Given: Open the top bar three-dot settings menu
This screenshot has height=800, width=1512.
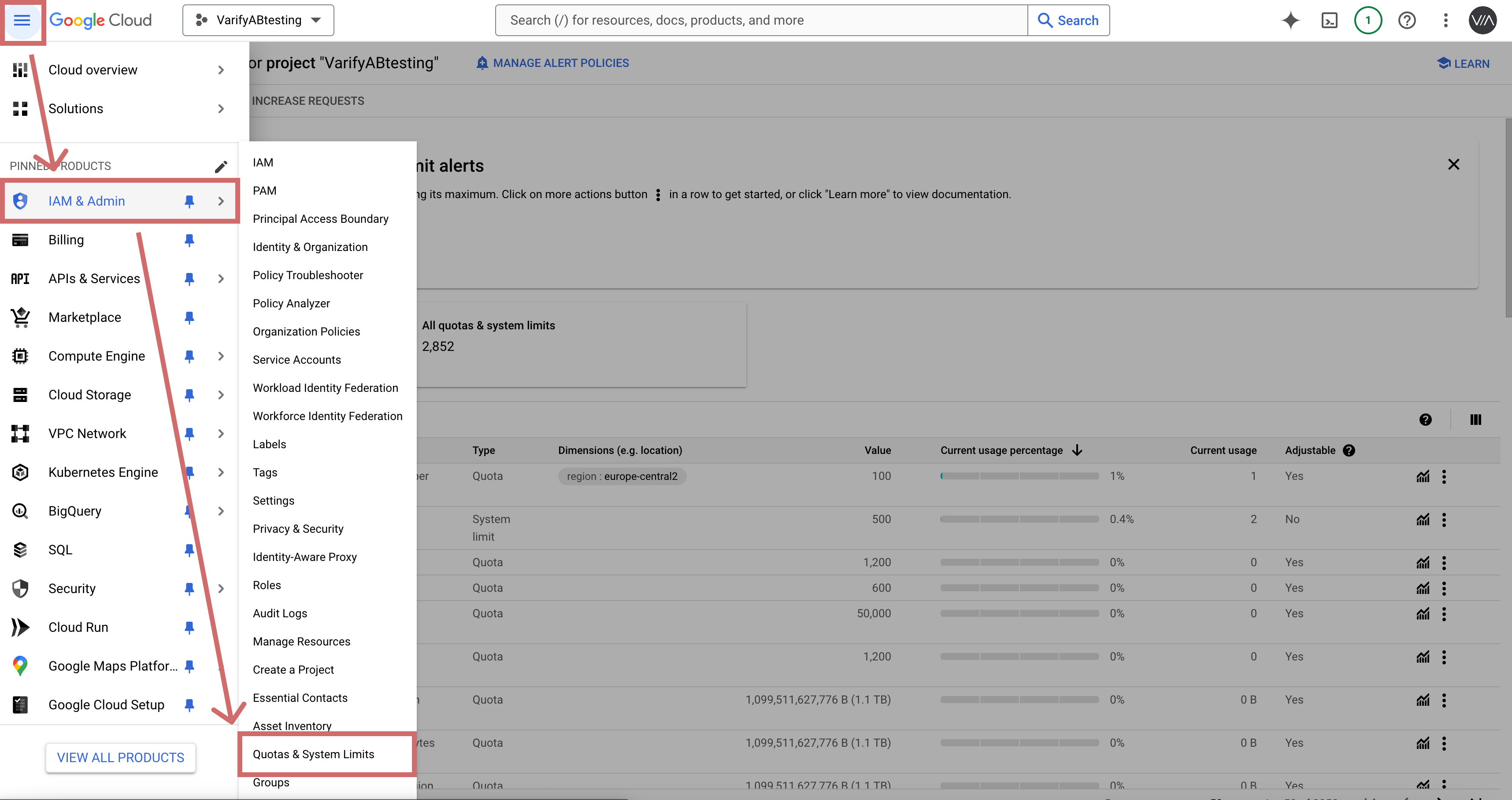Looking at the screenshot, I should (x=1445, y=21).
